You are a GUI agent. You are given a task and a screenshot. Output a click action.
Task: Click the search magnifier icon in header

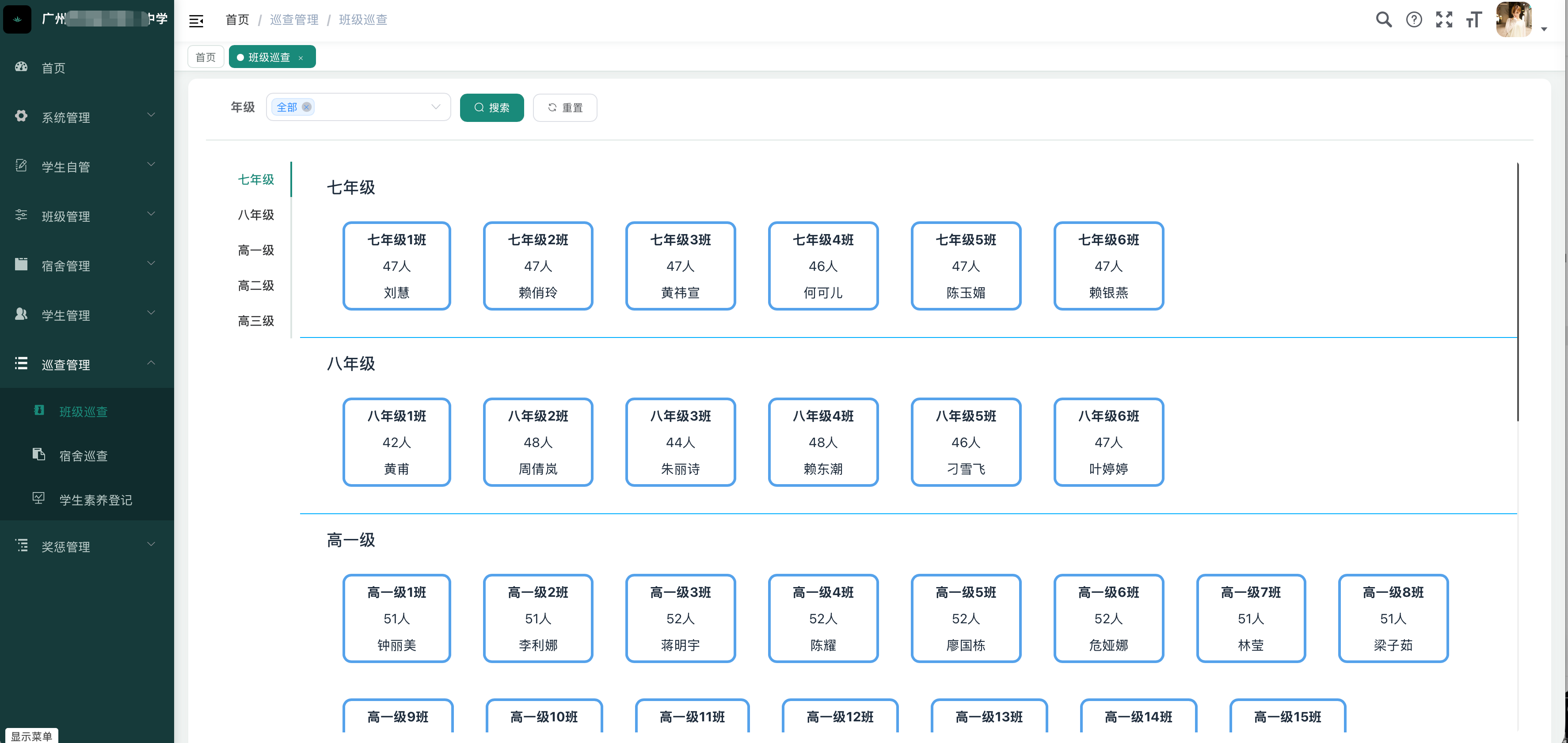(x=1384, y=20)
